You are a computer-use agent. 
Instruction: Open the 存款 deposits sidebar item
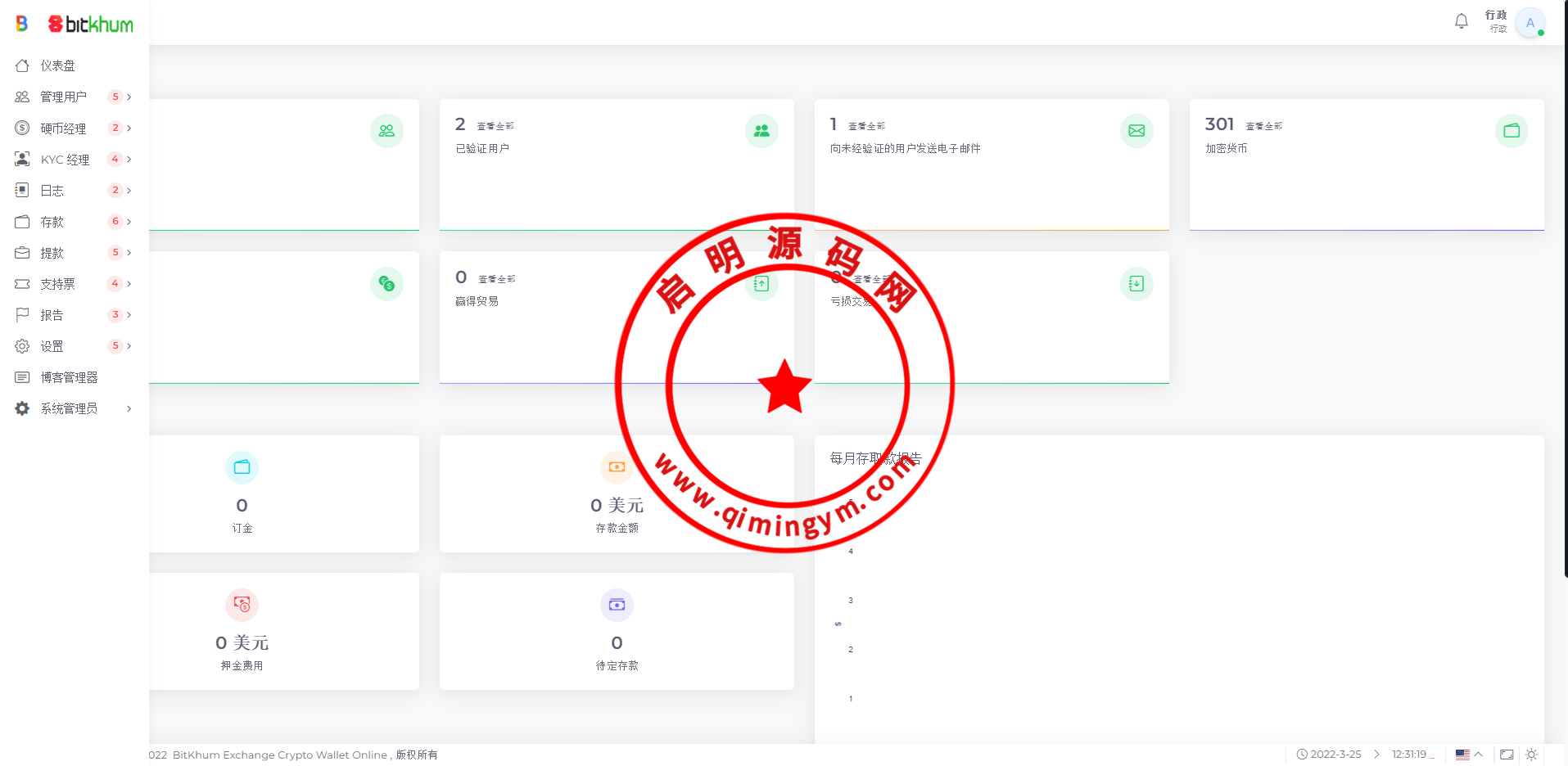[x=52, y=222]
